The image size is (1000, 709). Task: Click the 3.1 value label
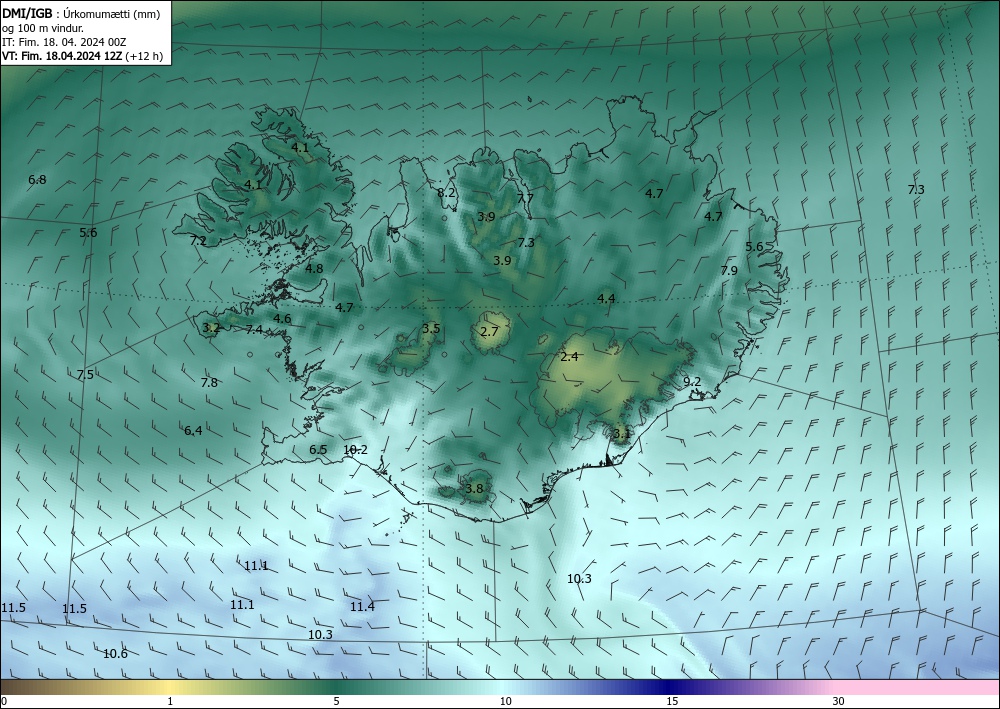pyautogui.click(x=622, y=434)
